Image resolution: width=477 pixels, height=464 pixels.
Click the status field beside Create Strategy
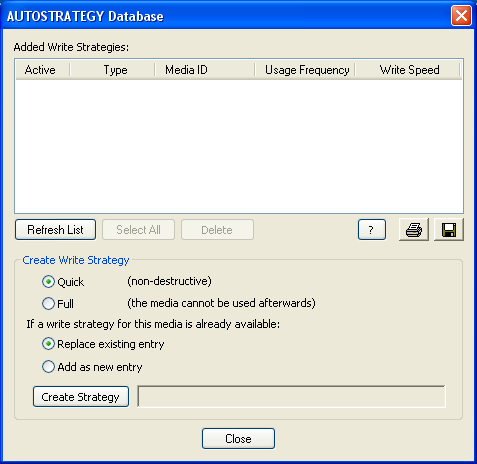pyautogui.click(x=291, y=397)
